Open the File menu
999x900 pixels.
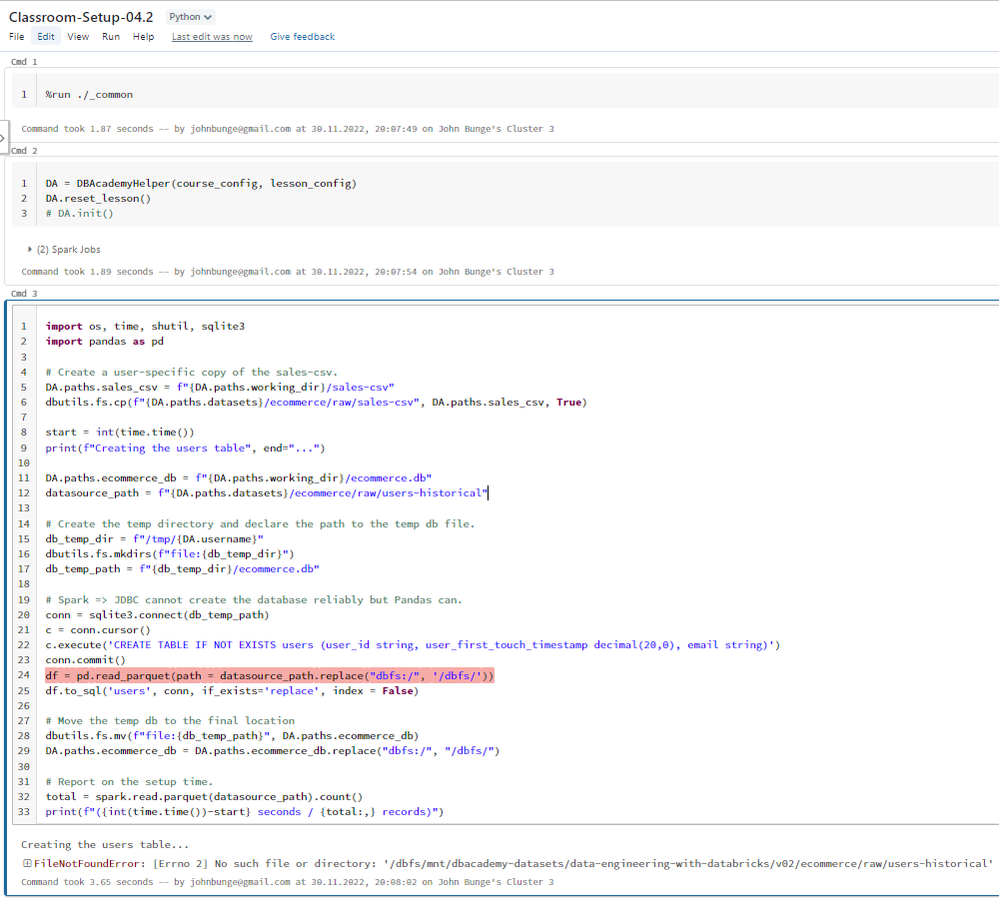click(x=17, y=37)
